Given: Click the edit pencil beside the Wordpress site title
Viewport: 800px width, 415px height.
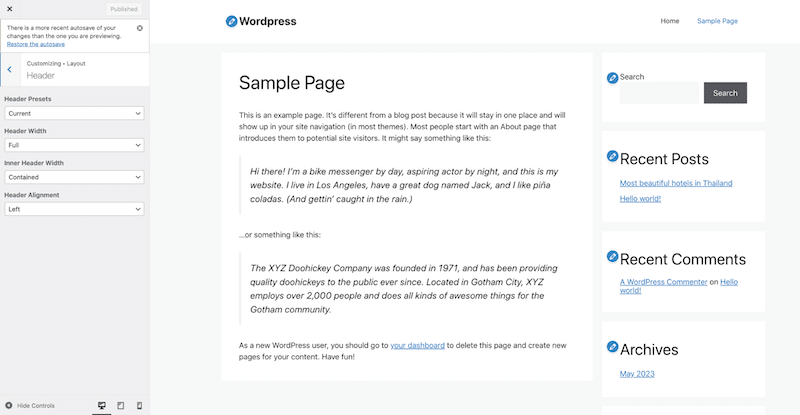Looking at the screenshot, I should (232, 21).
